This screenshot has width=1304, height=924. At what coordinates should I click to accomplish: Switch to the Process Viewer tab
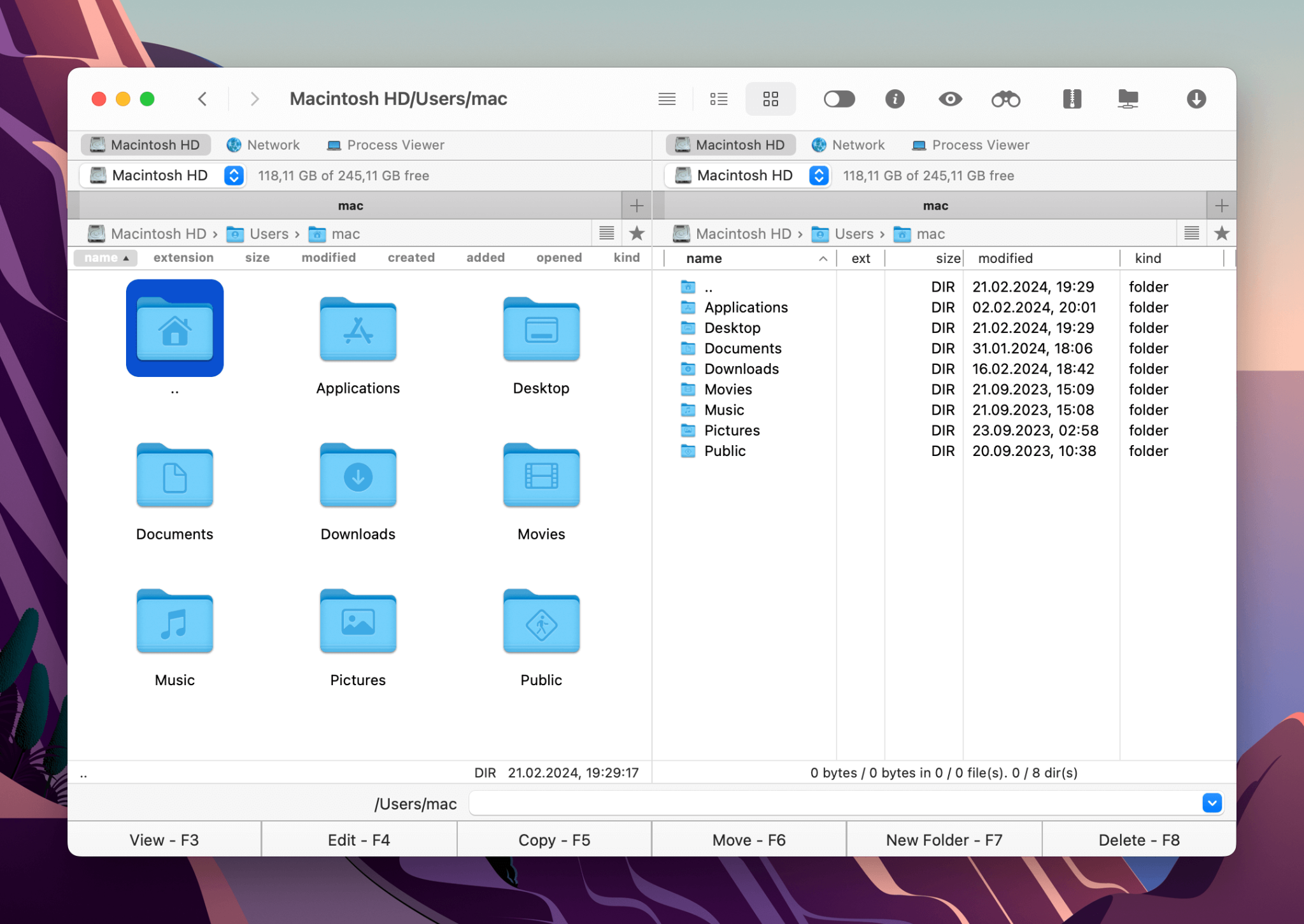point(385,145)
